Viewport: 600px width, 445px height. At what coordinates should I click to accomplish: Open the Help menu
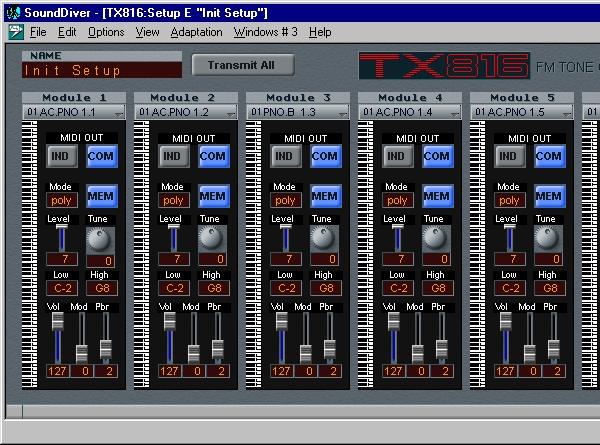320,32
